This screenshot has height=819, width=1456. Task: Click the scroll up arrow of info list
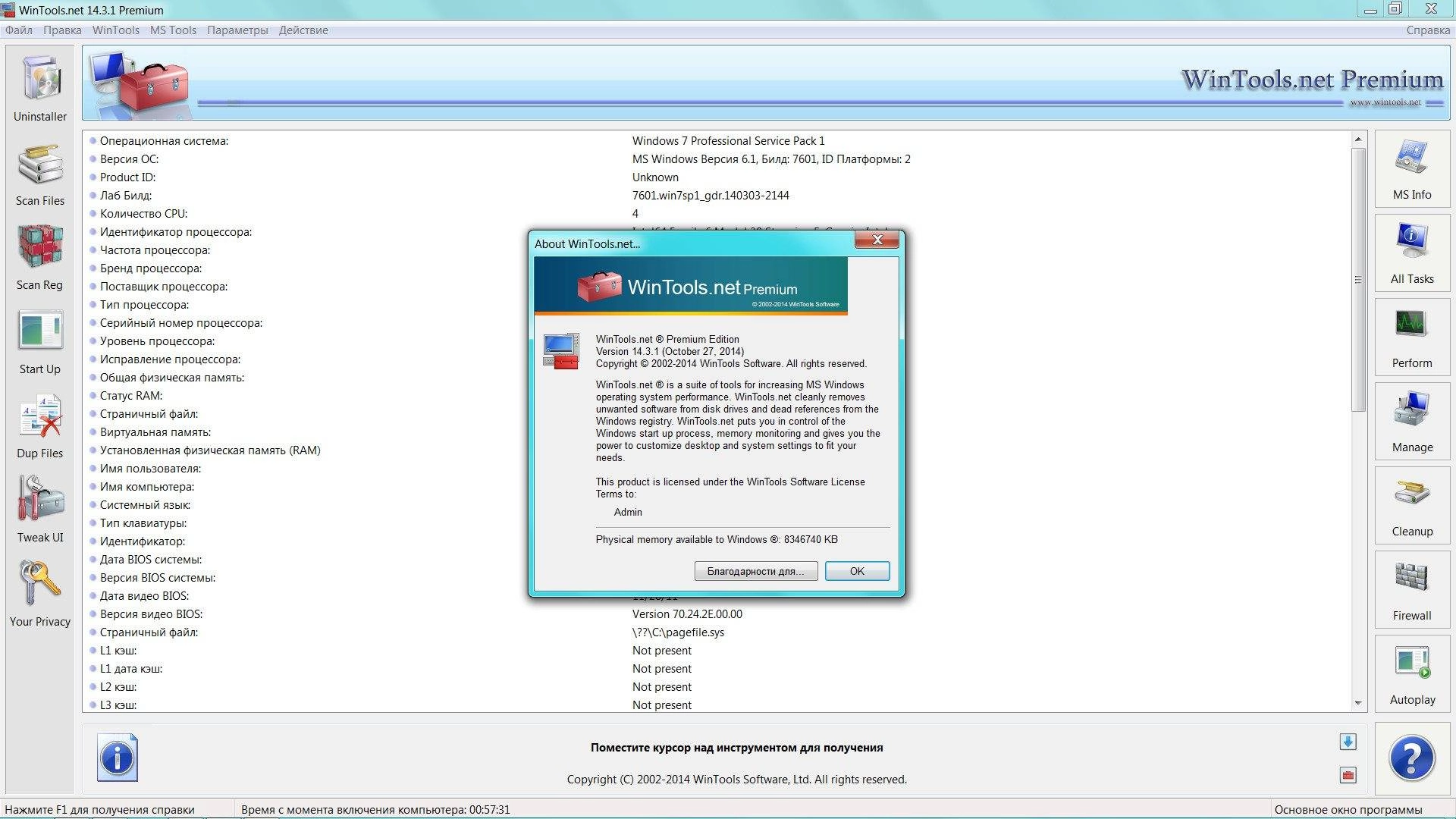[x=1358, y=140]
